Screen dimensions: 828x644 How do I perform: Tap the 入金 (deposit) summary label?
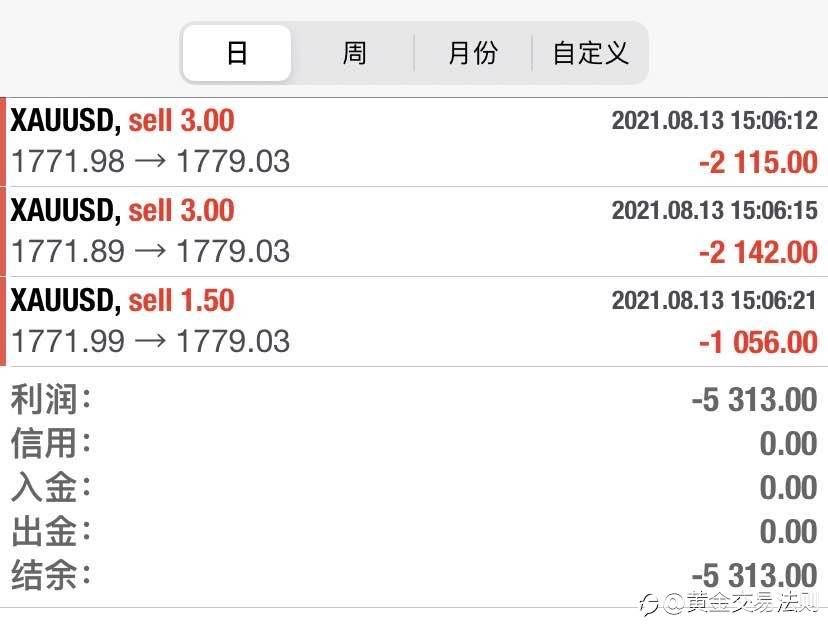50,487
